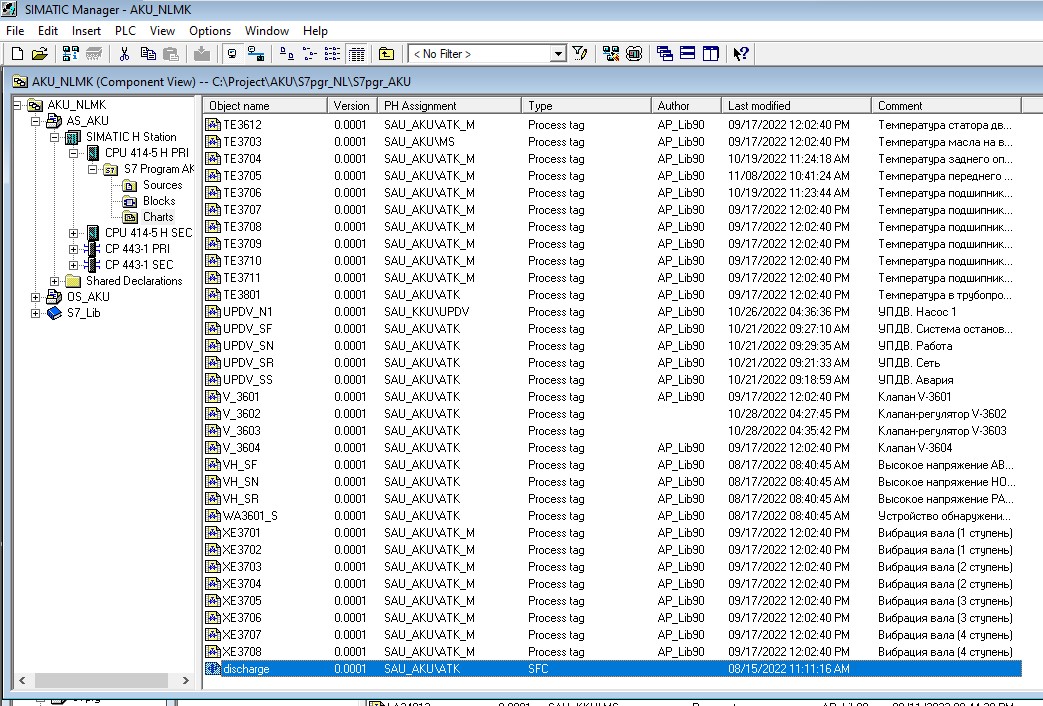Click the process tag icon for TE3612
This screenshot has height=706, width=1043.
pyautogui.click(x=213, y=124)
